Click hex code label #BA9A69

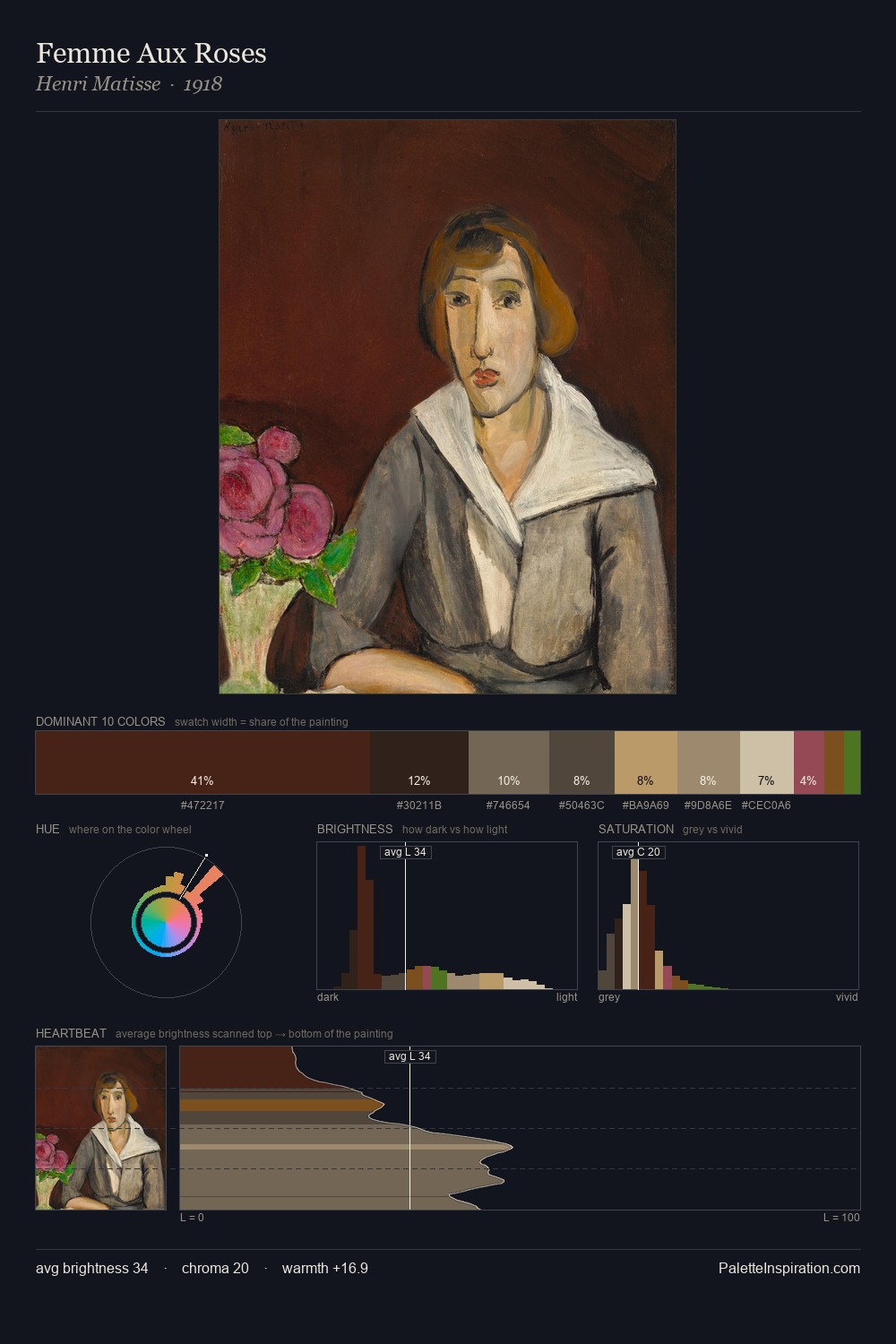click(646, 806)
